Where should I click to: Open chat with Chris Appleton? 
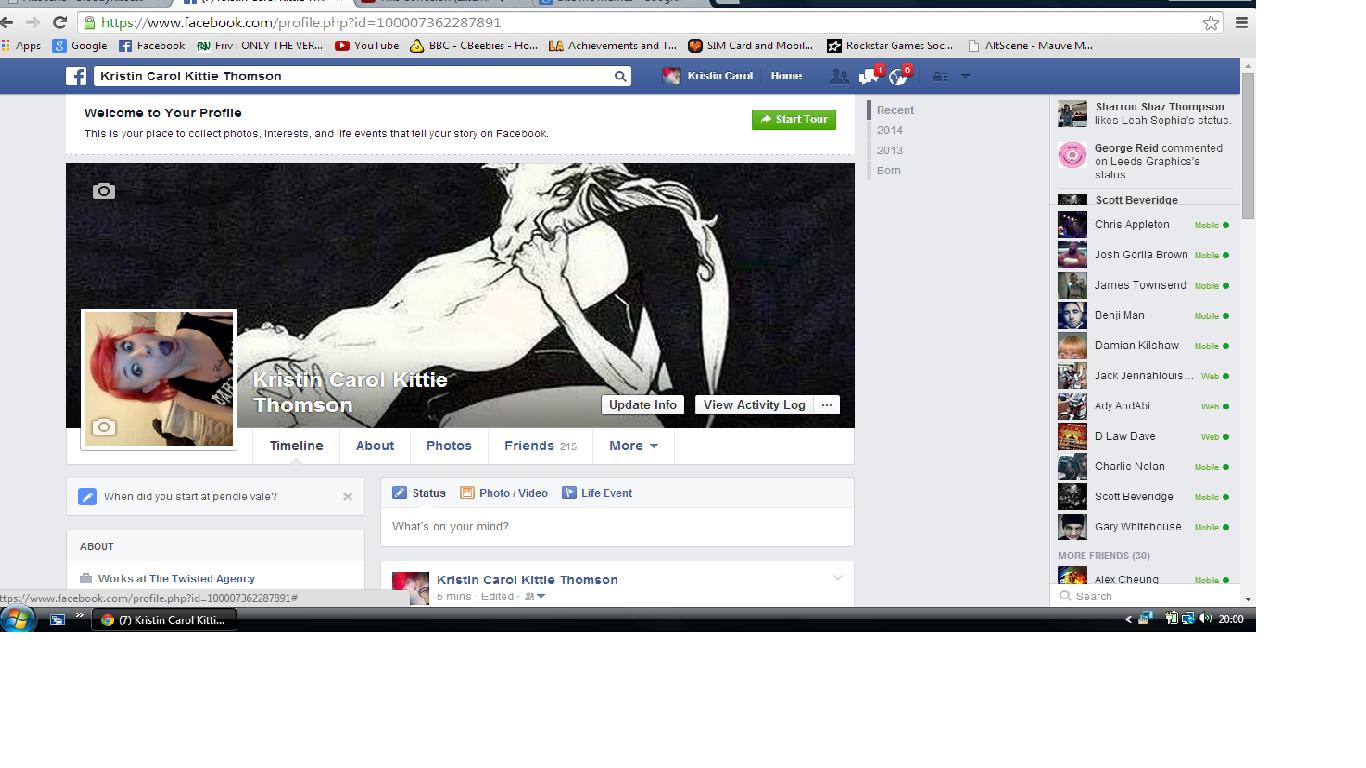[1145, 225]
